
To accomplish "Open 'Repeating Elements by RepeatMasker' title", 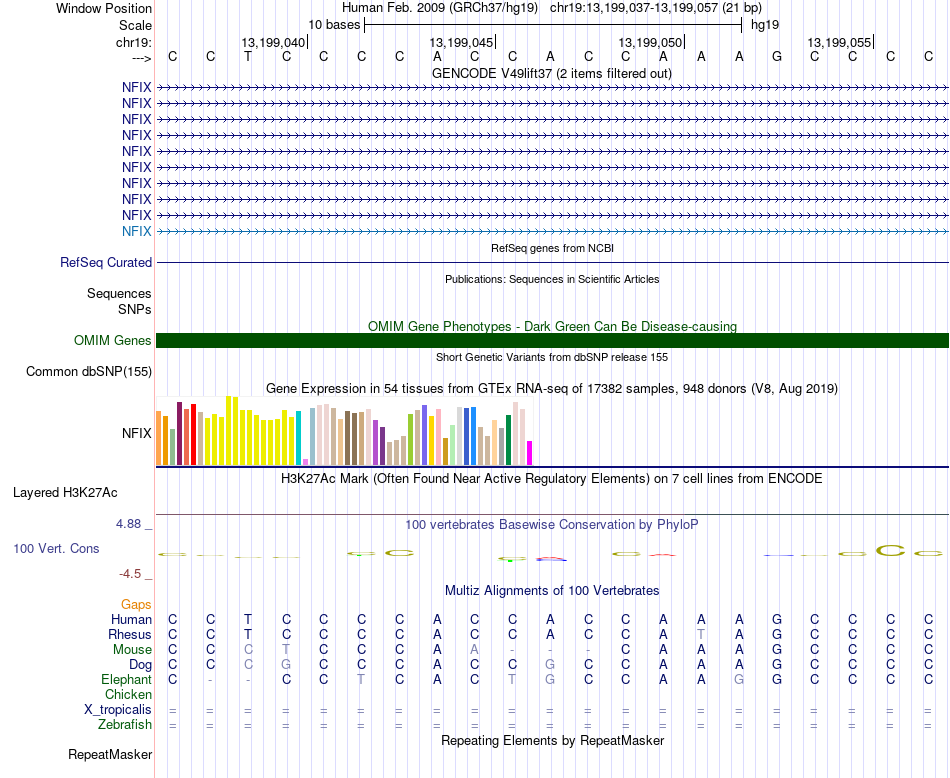I will (553, 740).
